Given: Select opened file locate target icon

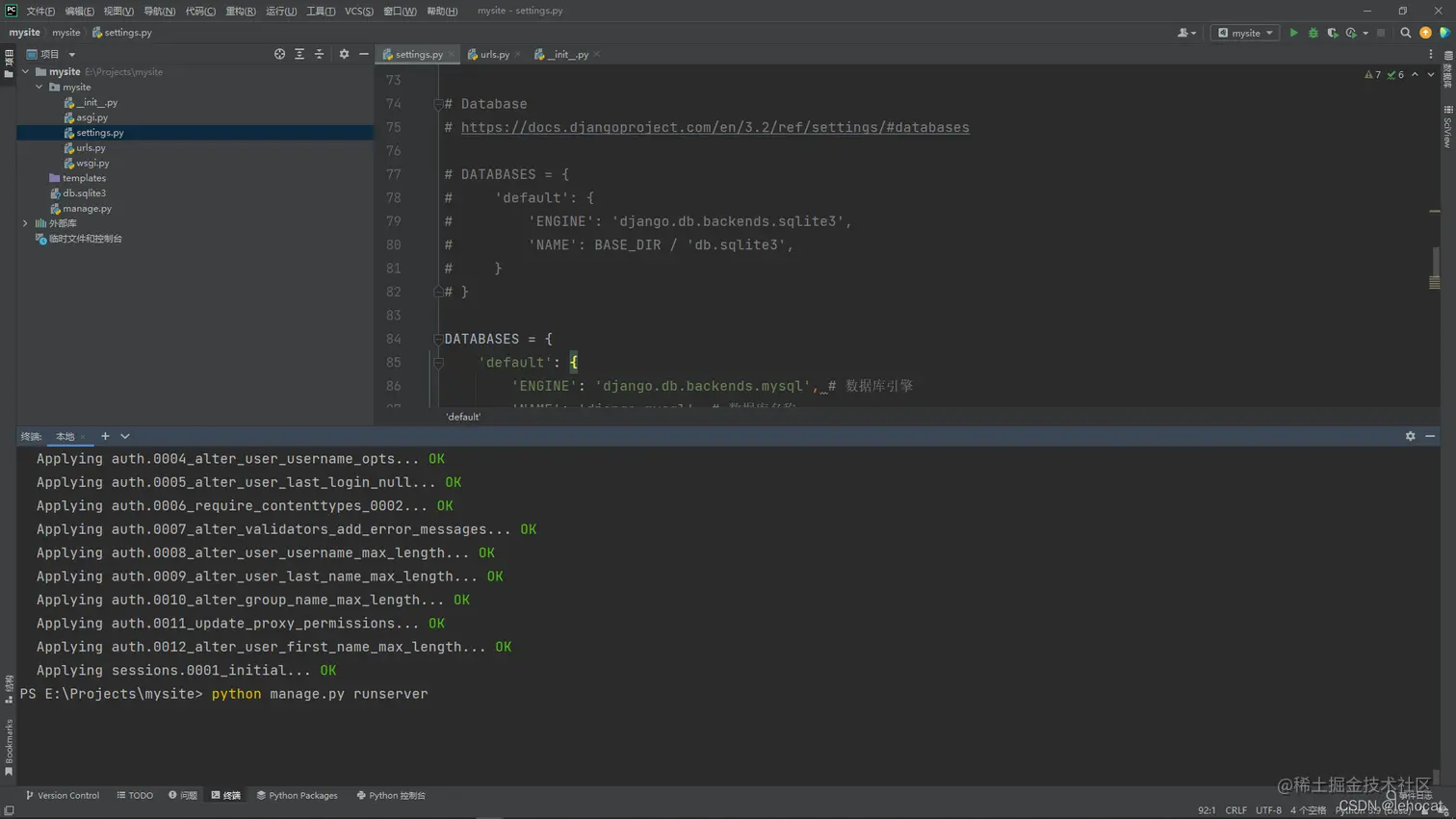Looking at the screenshot, I should pos(279,54).
